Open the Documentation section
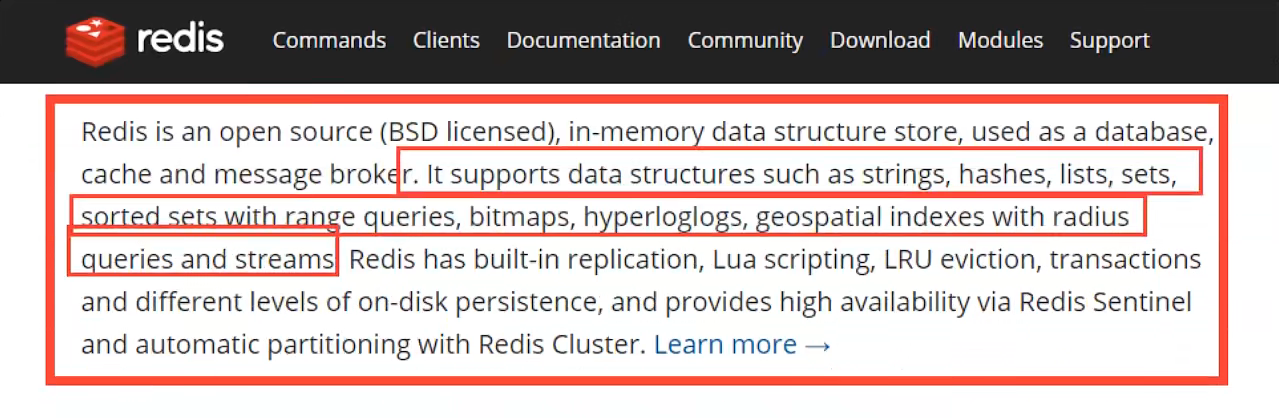1279x418 pixels. click(583, 40)
